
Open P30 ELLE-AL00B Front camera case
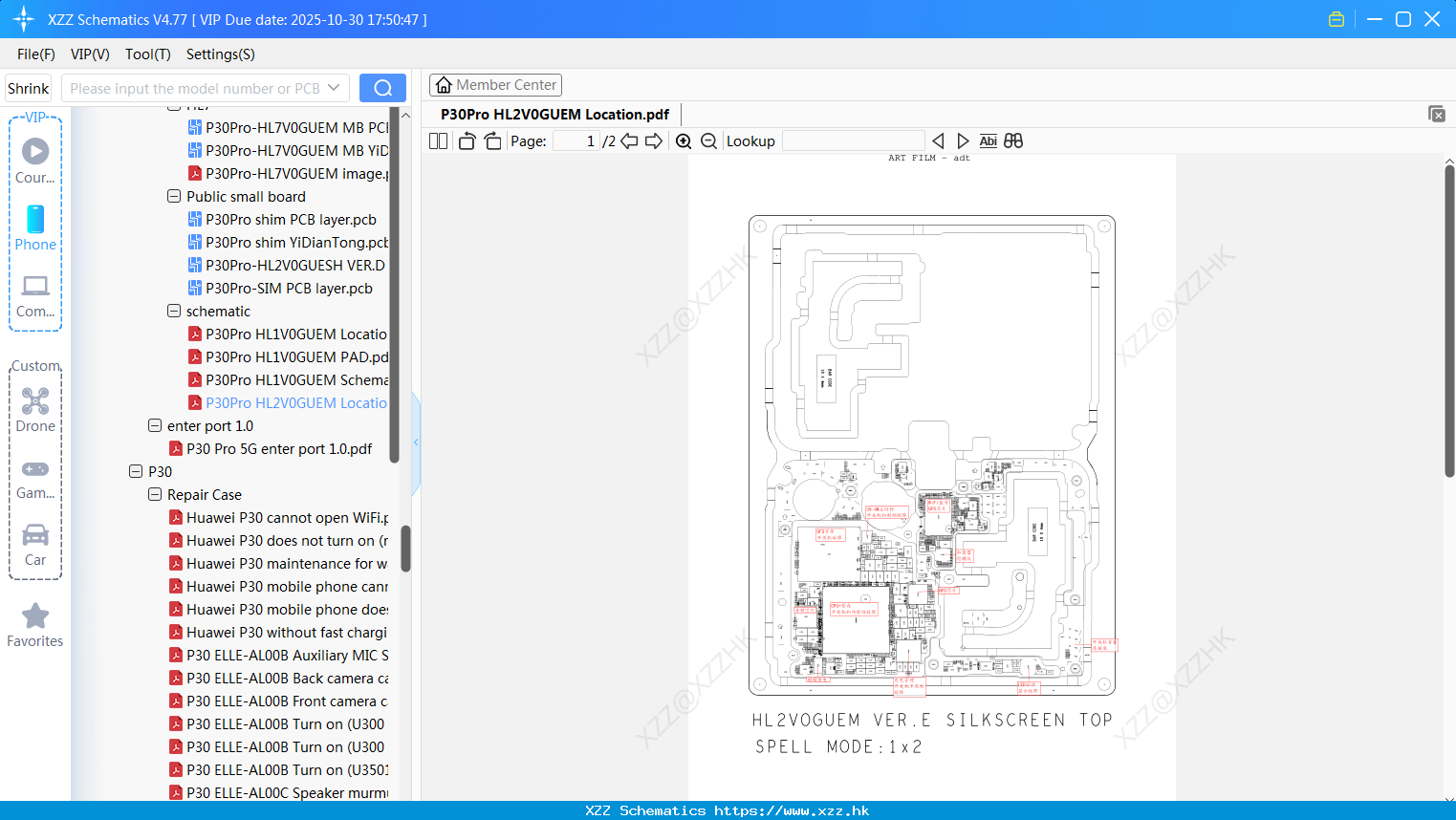tap(278, 701)
